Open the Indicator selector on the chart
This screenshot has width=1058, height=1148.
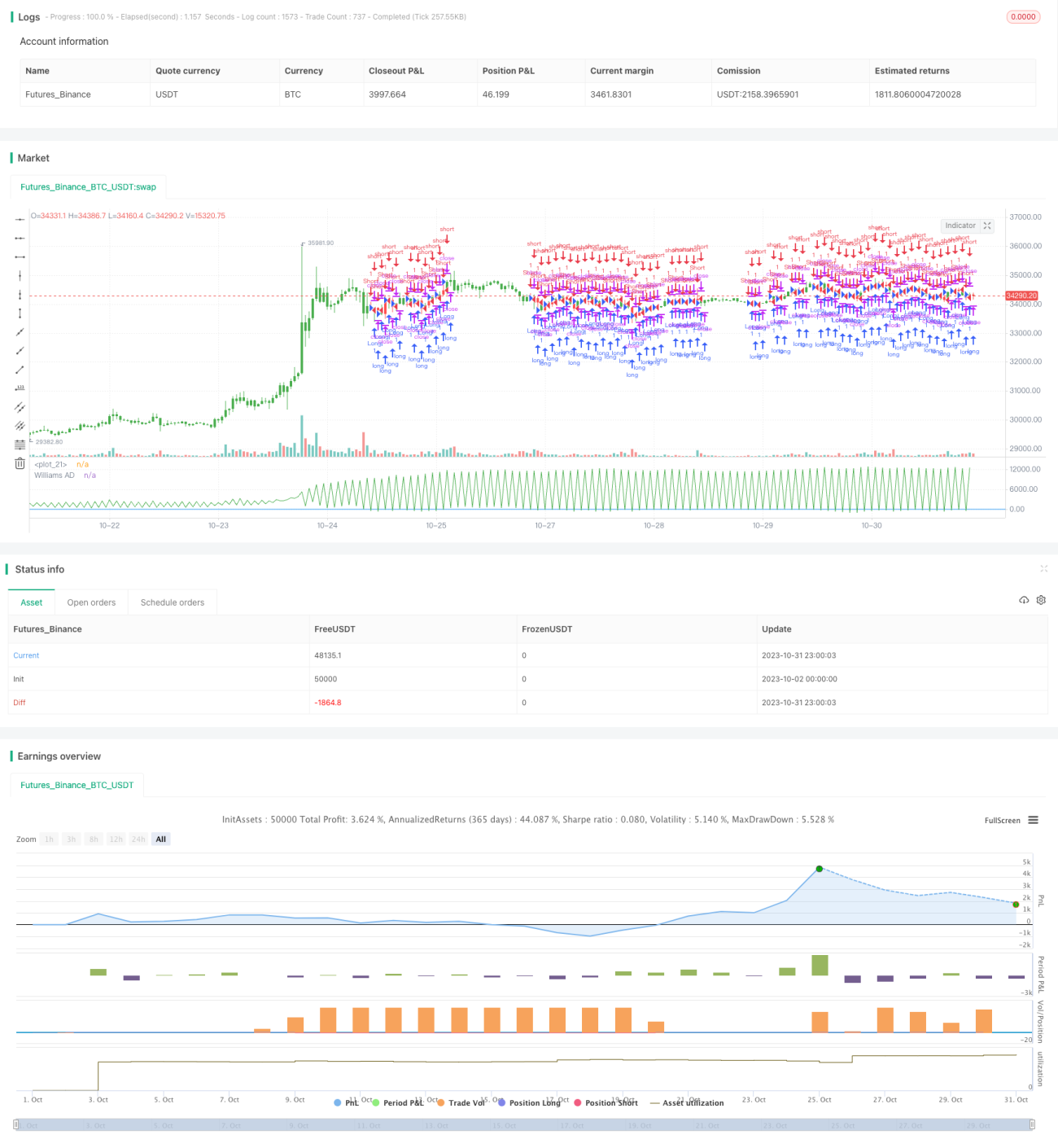(x=960, y=226)
